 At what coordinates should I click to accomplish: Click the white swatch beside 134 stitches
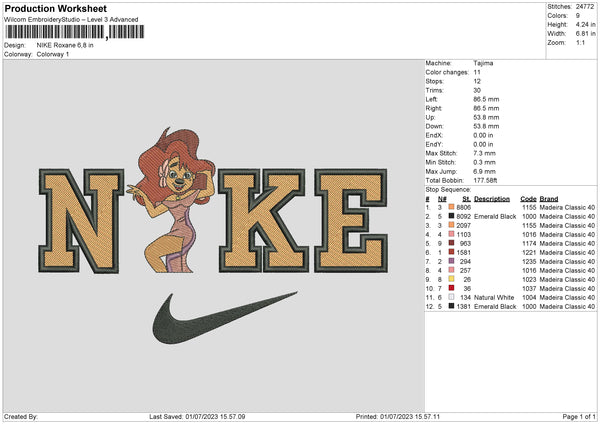[x=452, y=297]
